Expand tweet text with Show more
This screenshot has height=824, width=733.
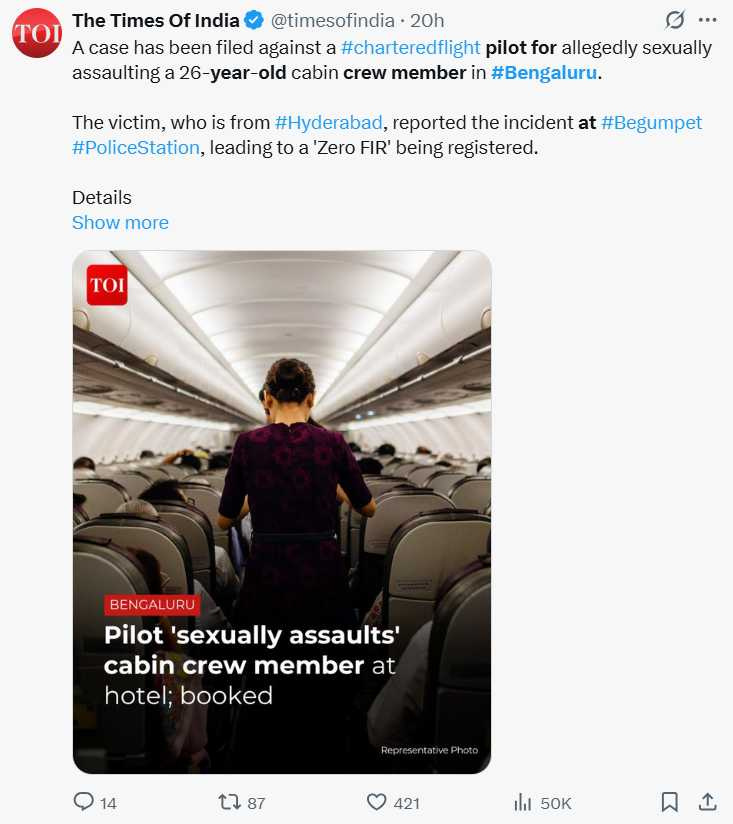tap(120, 222)
